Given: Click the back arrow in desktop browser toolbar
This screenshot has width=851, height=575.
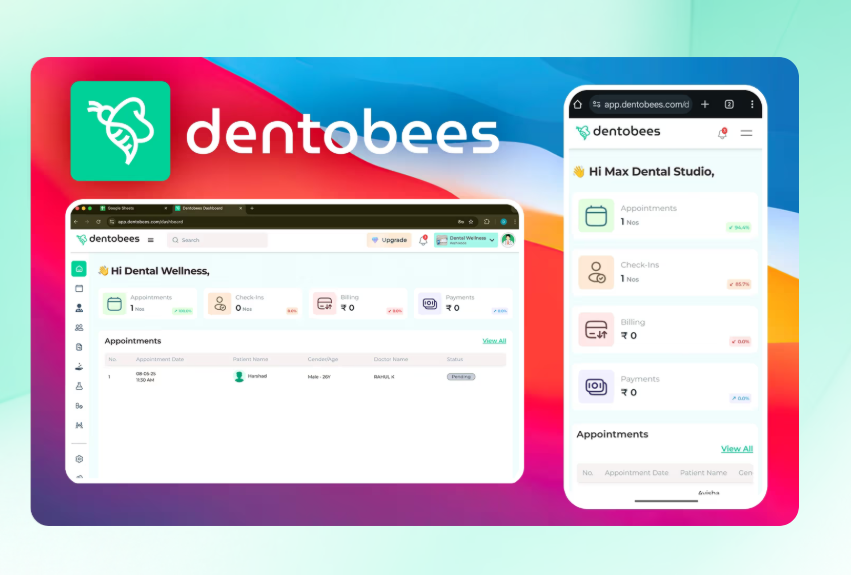Looking at the screenshot, I should pos(76,222).
